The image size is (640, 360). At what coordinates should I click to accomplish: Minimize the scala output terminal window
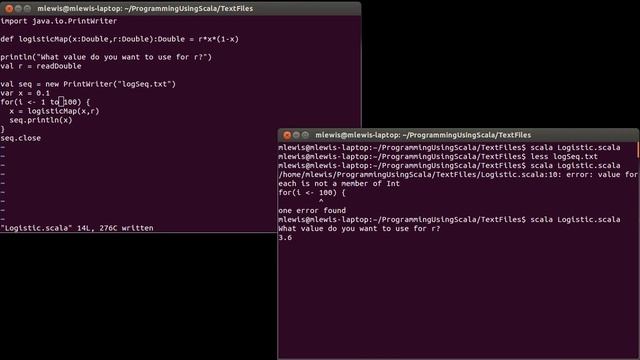click(x=296, y=135)
